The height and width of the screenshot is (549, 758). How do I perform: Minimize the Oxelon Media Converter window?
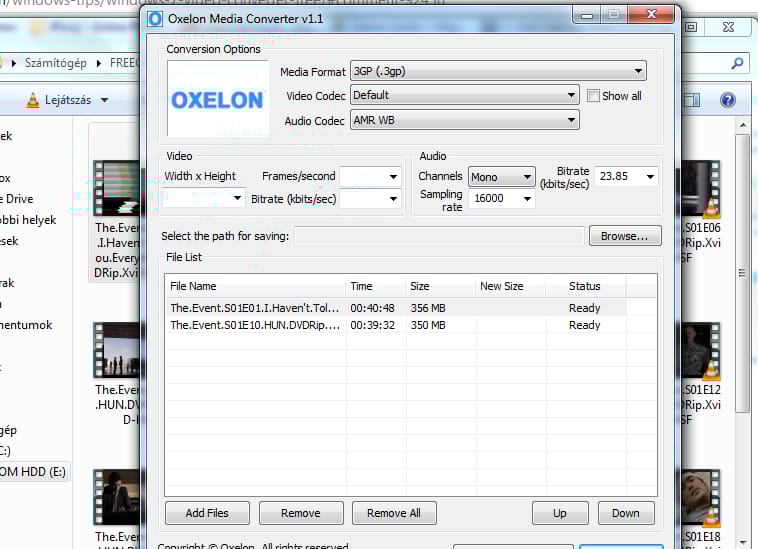587,14
